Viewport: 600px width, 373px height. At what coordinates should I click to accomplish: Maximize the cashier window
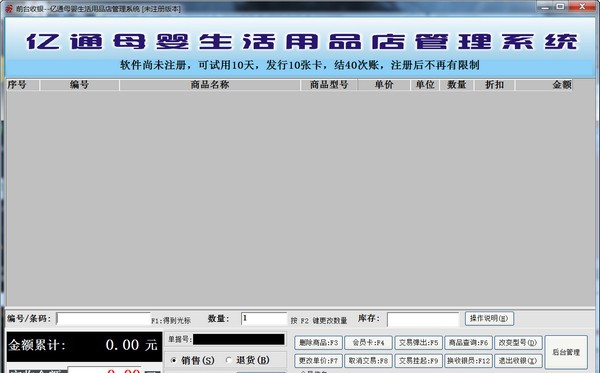(x=560, y=7)
